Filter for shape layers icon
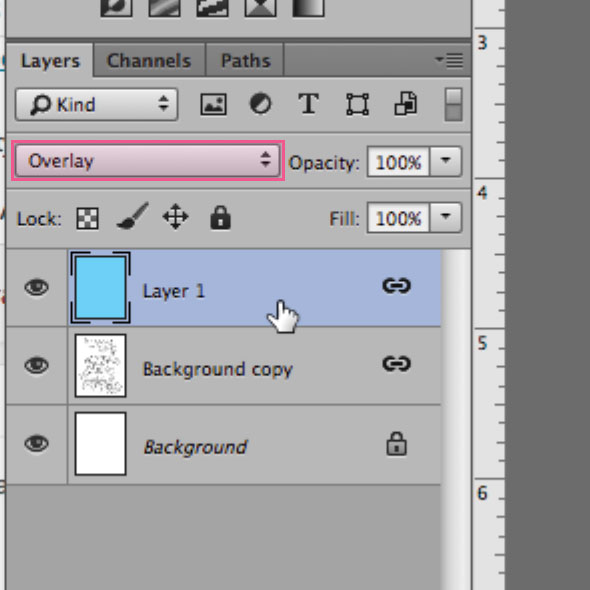 357,104
